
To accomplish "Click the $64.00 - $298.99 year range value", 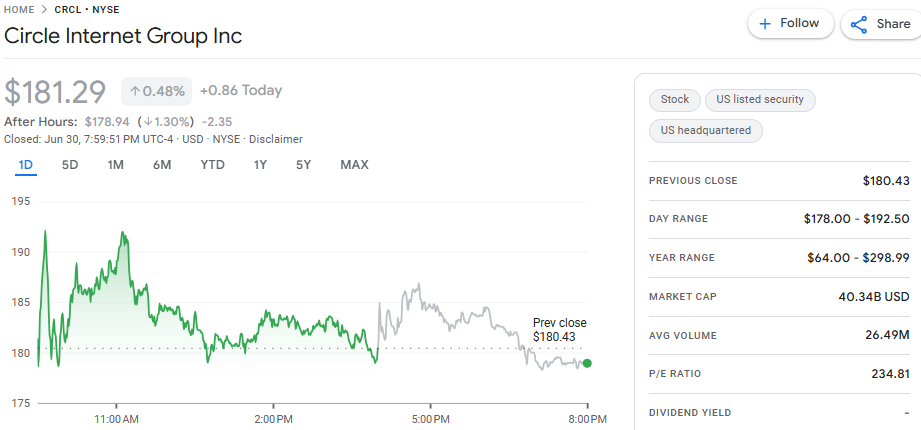I will point(859,258).
